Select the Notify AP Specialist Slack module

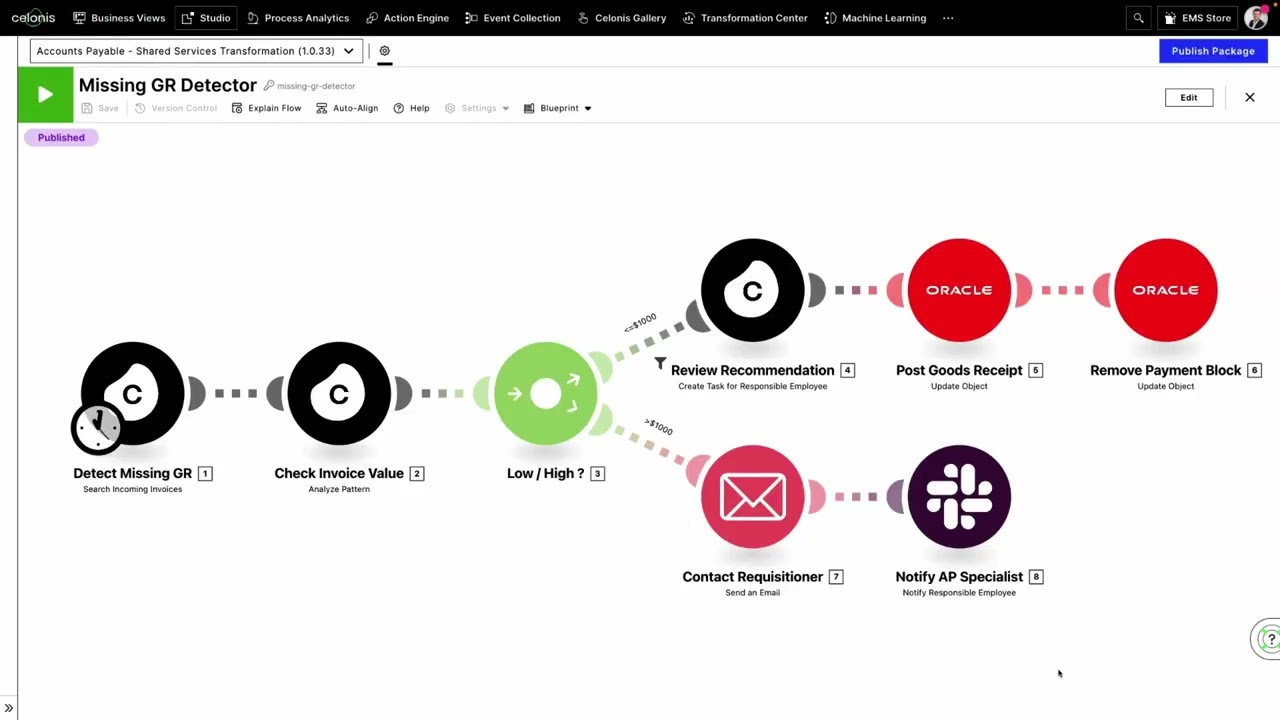[x=959, y=497]
